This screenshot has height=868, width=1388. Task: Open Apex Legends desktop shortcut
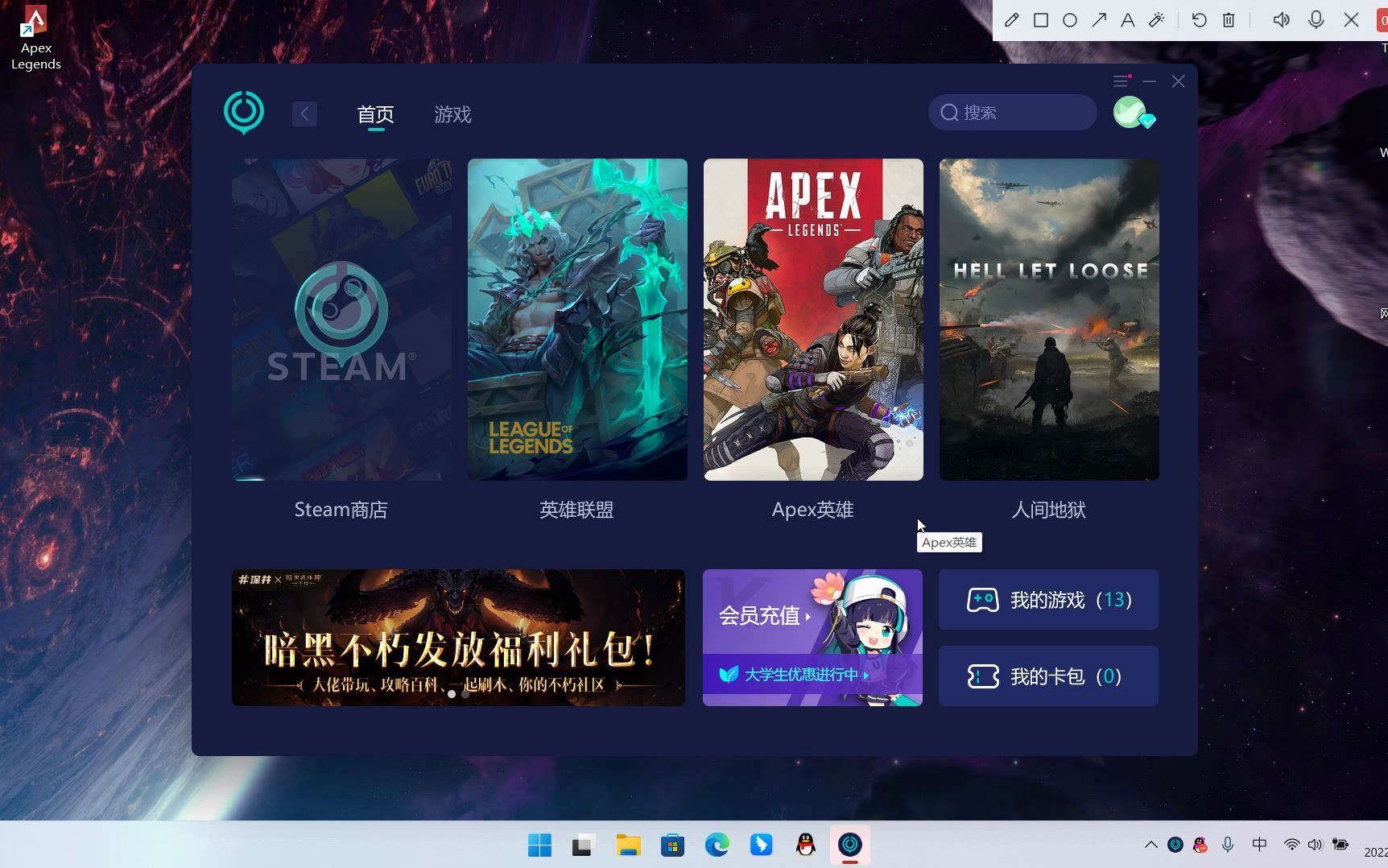click(36, 38)
